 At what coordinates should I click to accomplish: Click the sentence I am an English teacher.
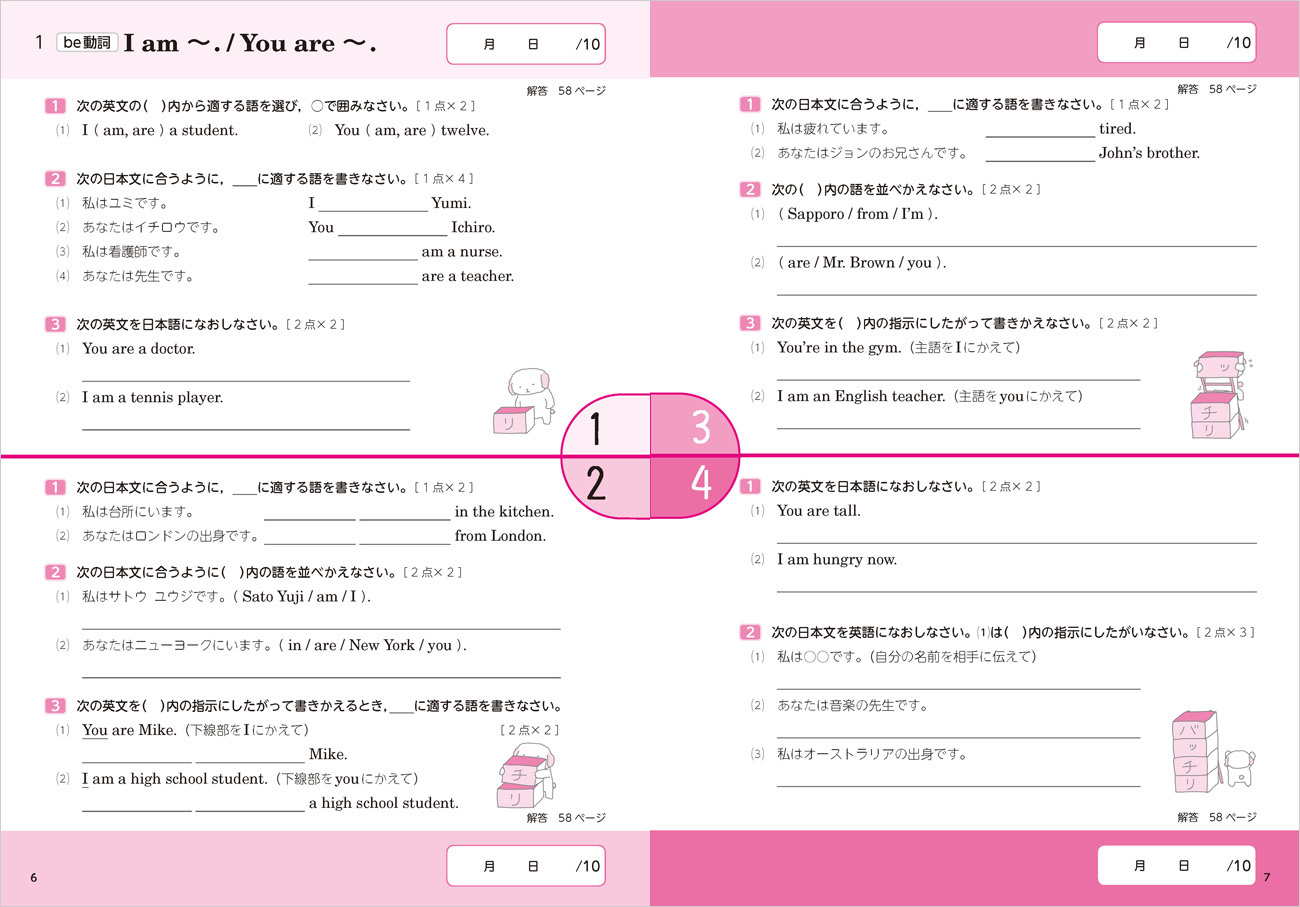pos(861,396)
